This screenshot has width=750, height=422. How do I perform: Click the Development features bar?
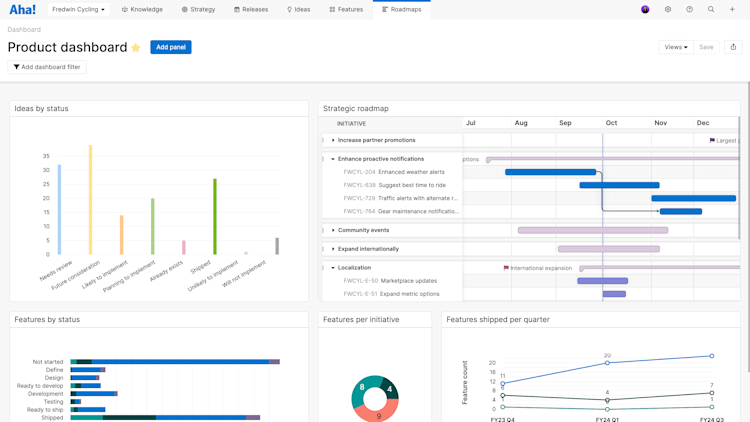pos(94,394)
